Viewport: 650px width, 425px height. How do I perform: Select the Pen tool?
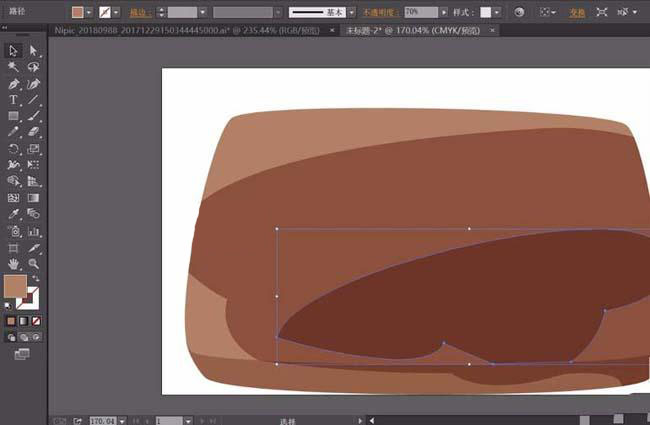click(x=13, y=83)
